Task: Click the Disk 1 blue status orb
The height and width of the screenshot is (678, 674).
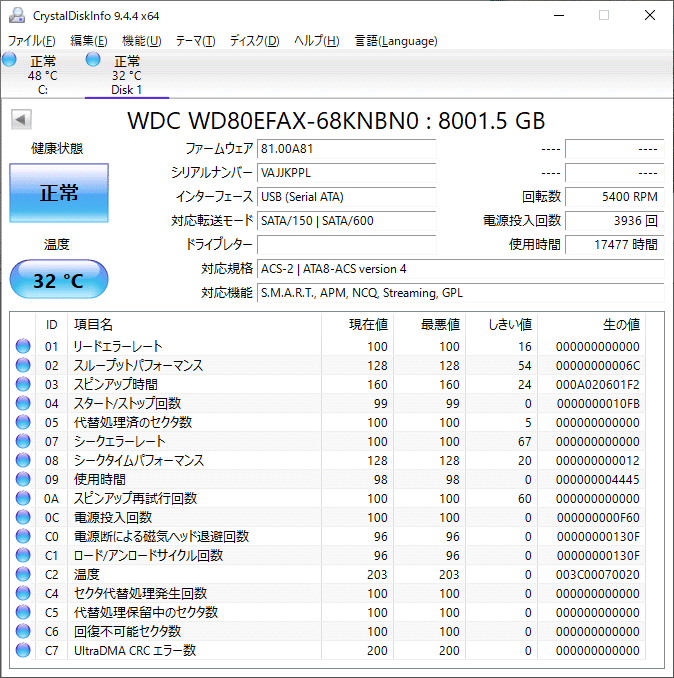Action: tap(93, 60)
